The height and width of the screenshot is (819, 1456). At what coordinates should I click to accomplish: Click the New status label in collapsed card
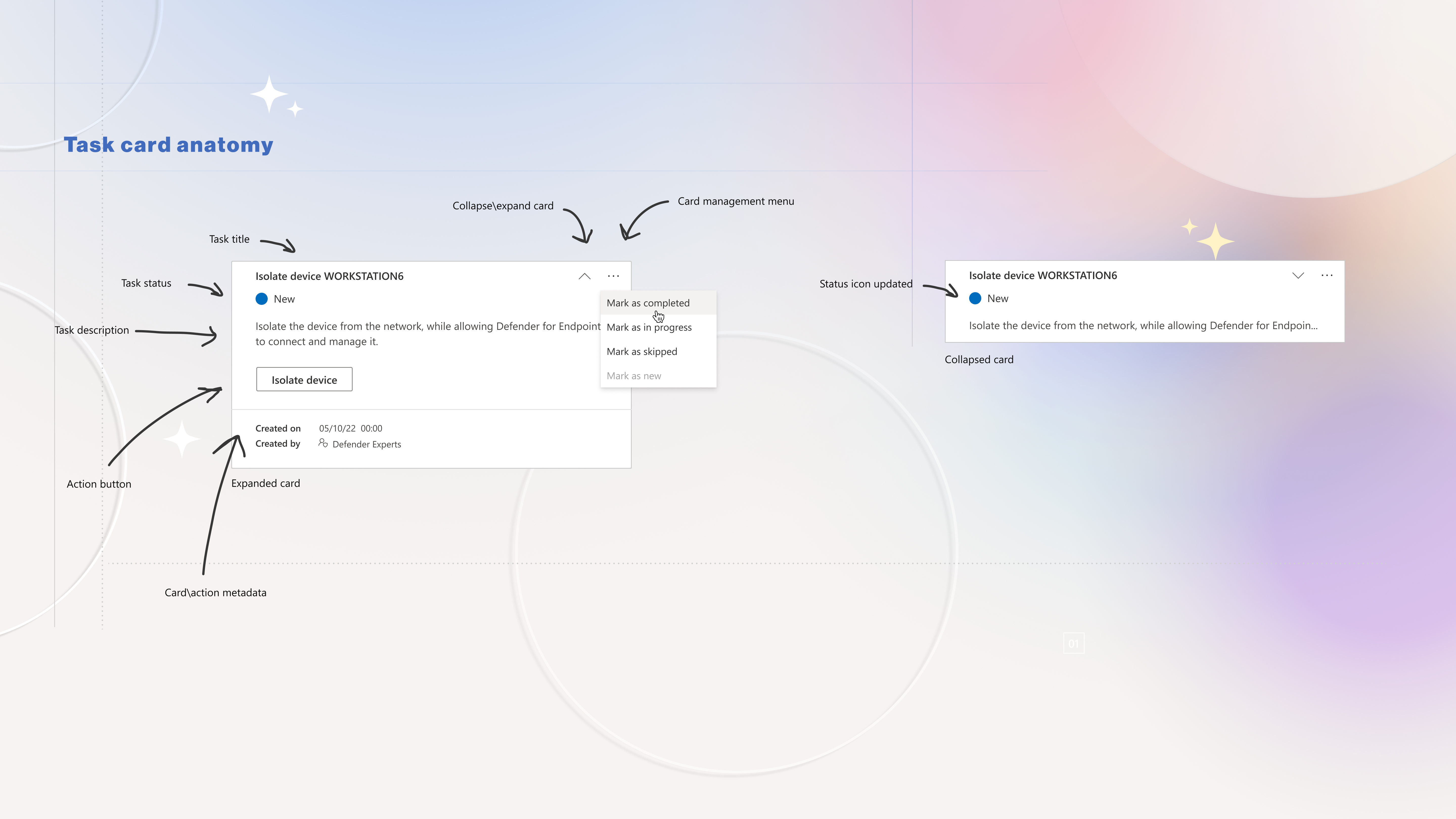(x=998, y=299)
